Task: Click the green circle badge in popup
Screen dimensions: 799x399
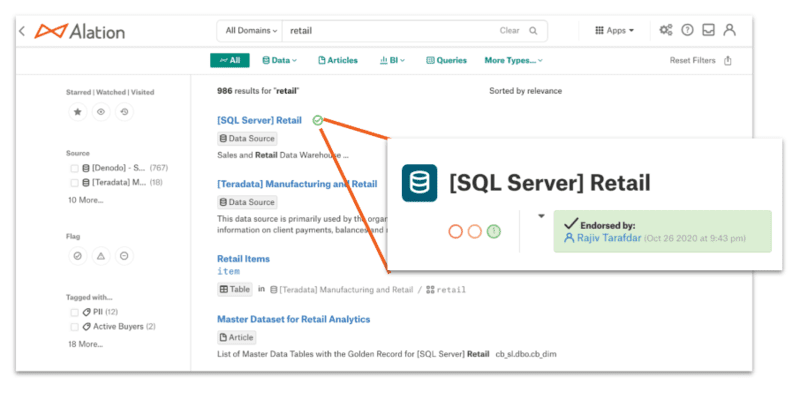Action: click(x=493, y=232)
